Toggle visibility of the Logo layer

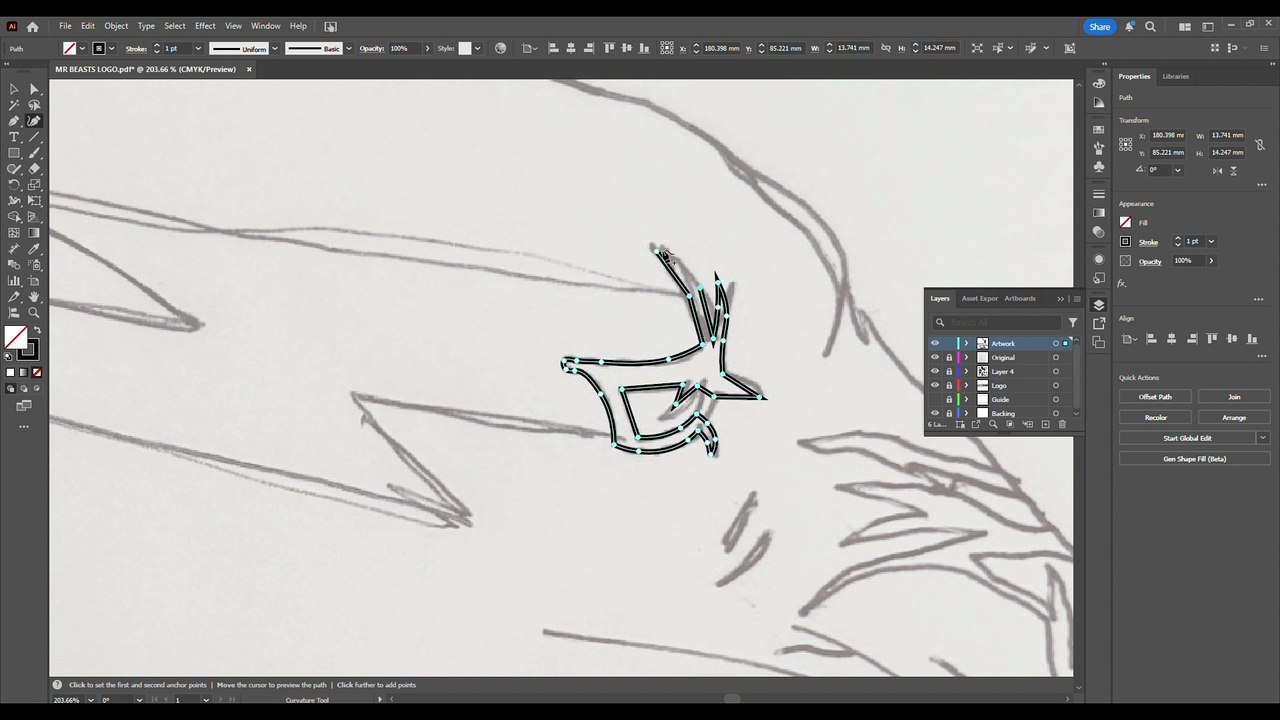[x=935, y=385]
